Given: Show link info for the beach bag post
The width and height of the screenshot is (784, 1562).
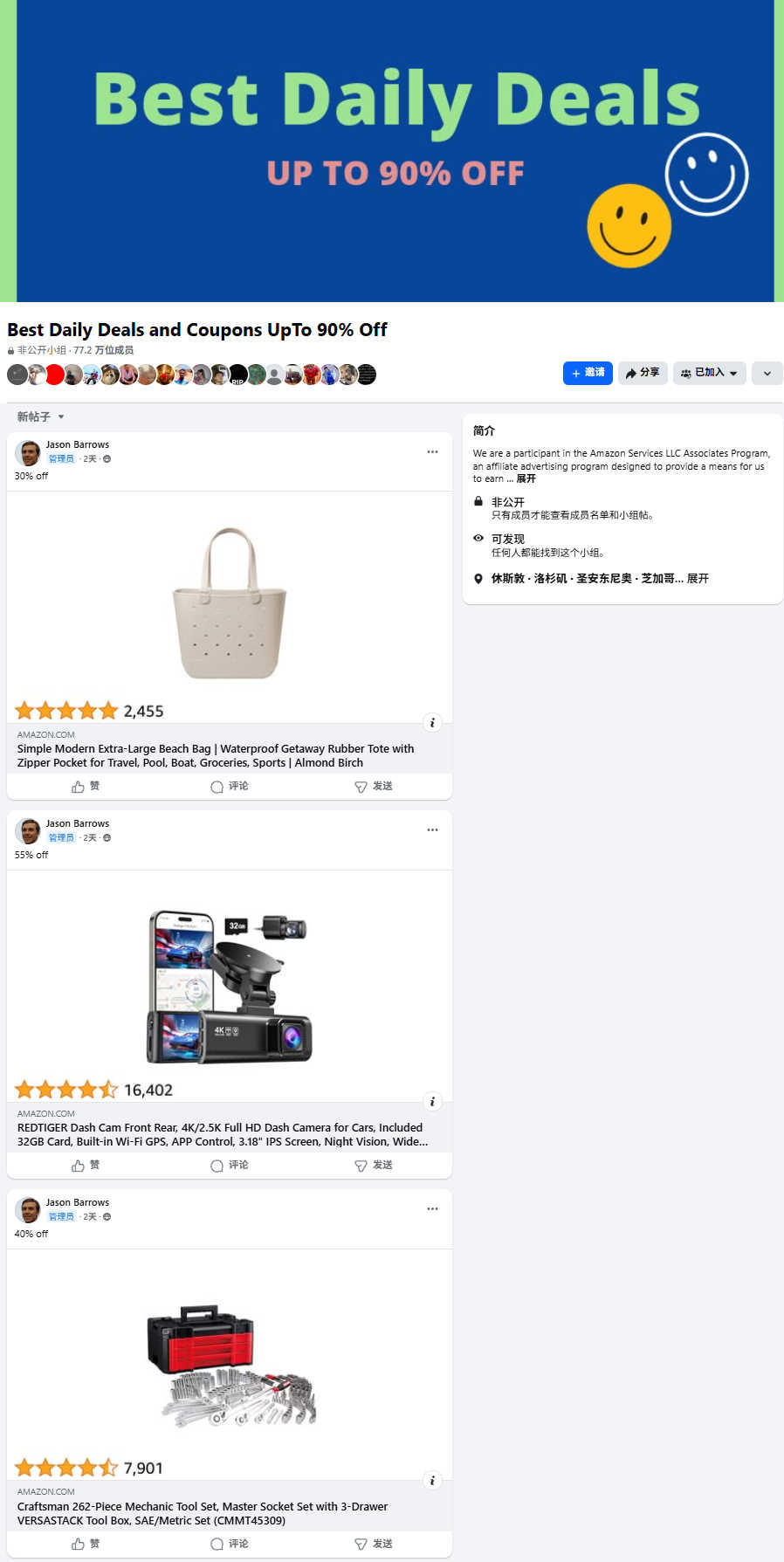Looking at the screenshot, I should [x=432, y=723].
